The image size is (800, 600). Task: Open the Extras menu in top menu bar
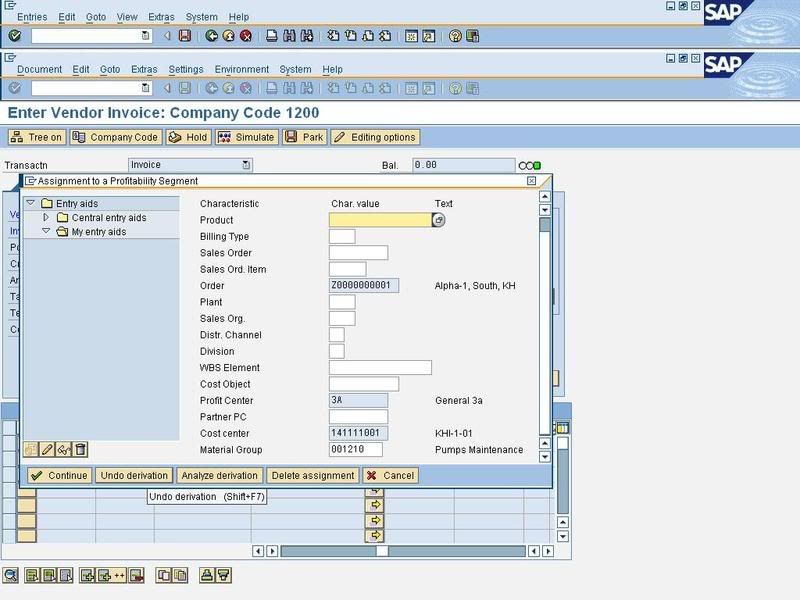click(x=160, y=17)
